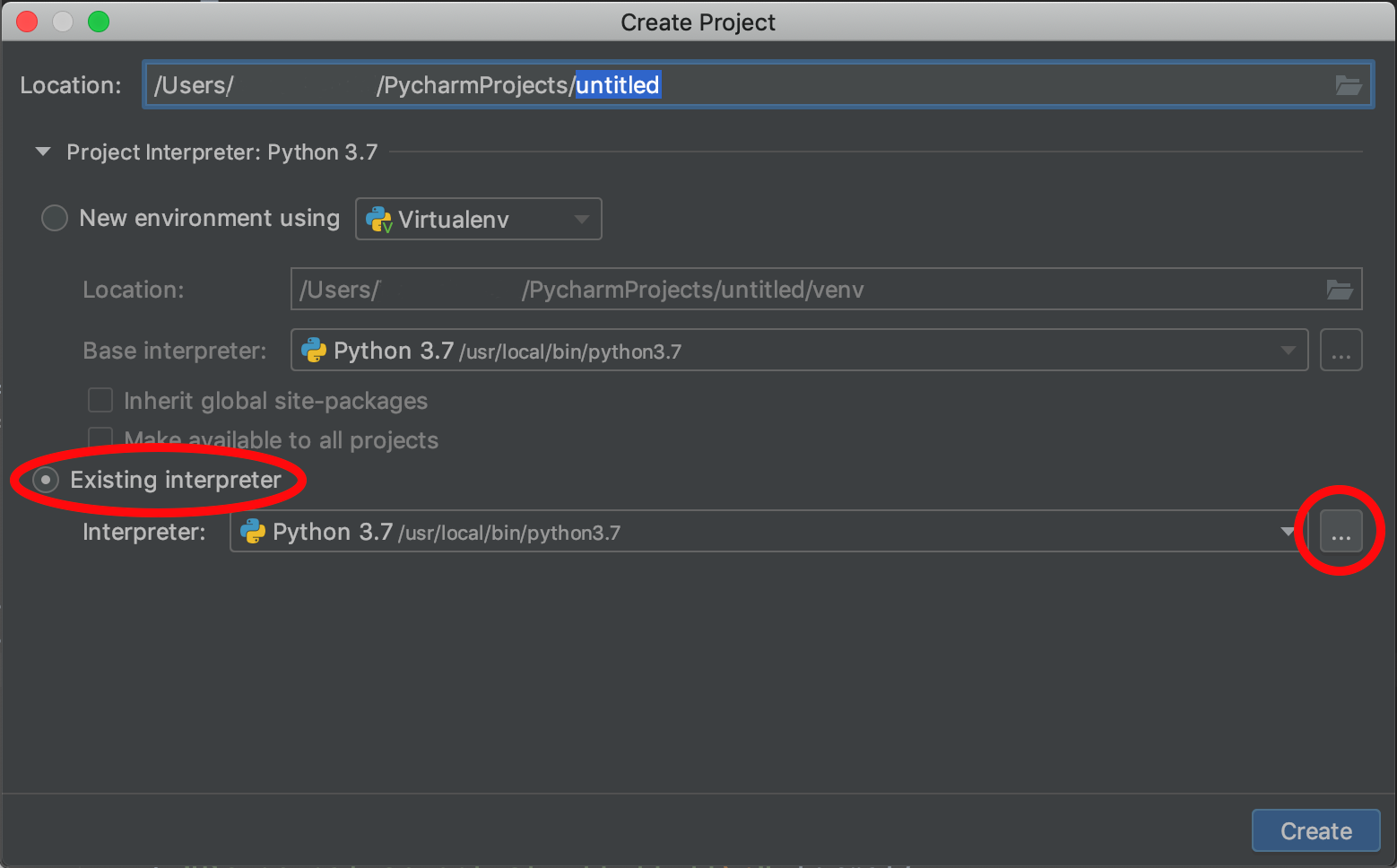This screenshot has height=868, width=1397.
Task: Open the Base interpreter dropdown arrow
Action: tap(1288, 351)
